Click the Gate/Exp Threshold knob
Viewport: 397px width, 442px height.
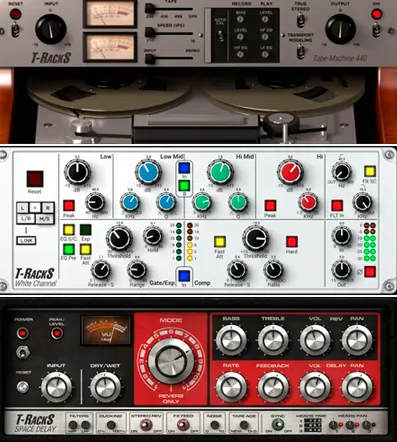pos(119,238)
